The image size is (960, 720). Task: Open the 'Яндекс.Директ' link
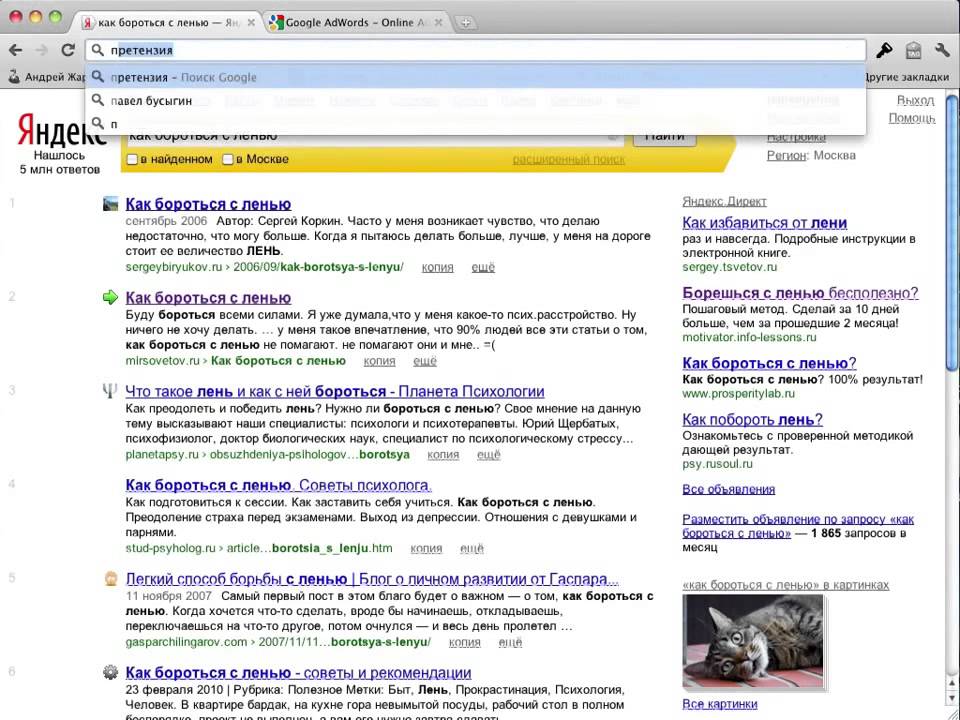pyautogui.click(x=724, y=201)
